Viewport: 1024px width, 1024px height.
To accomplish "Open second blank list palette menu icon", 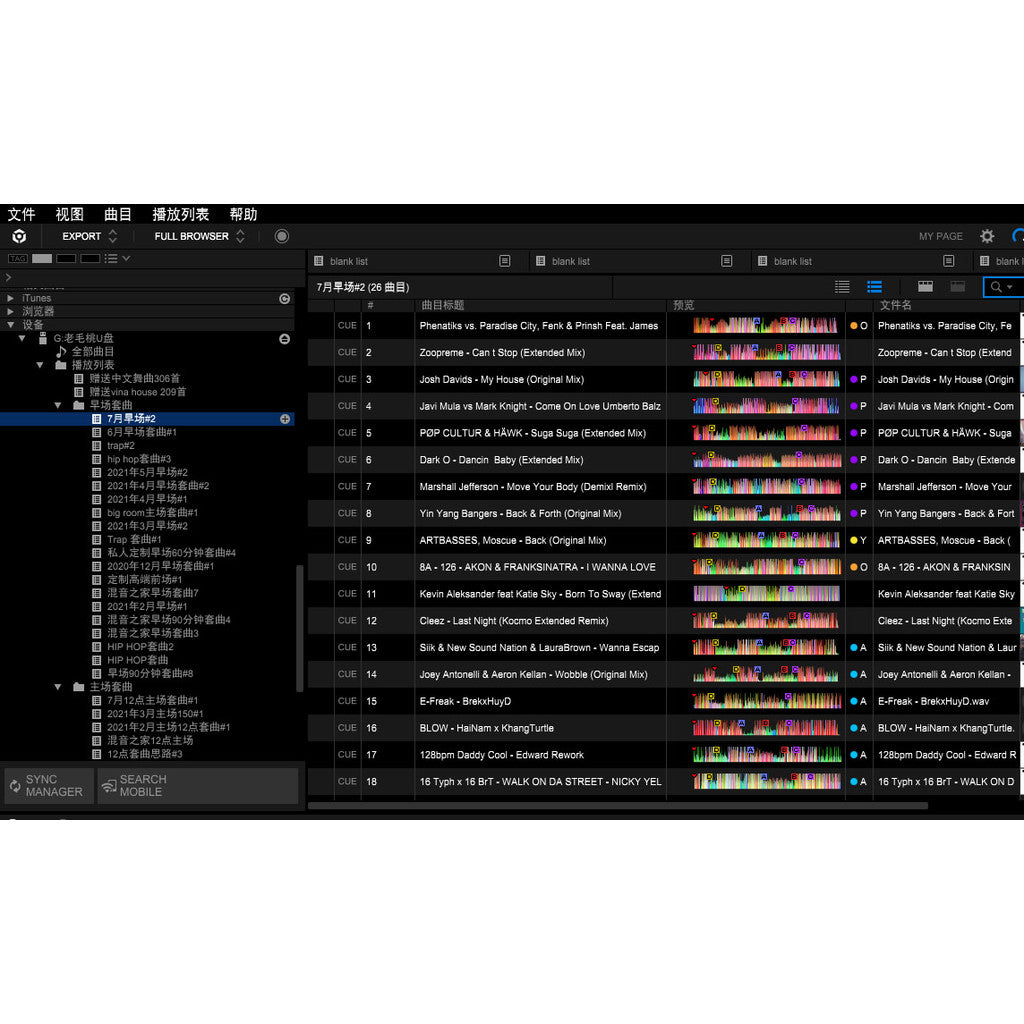I will 727,261.
